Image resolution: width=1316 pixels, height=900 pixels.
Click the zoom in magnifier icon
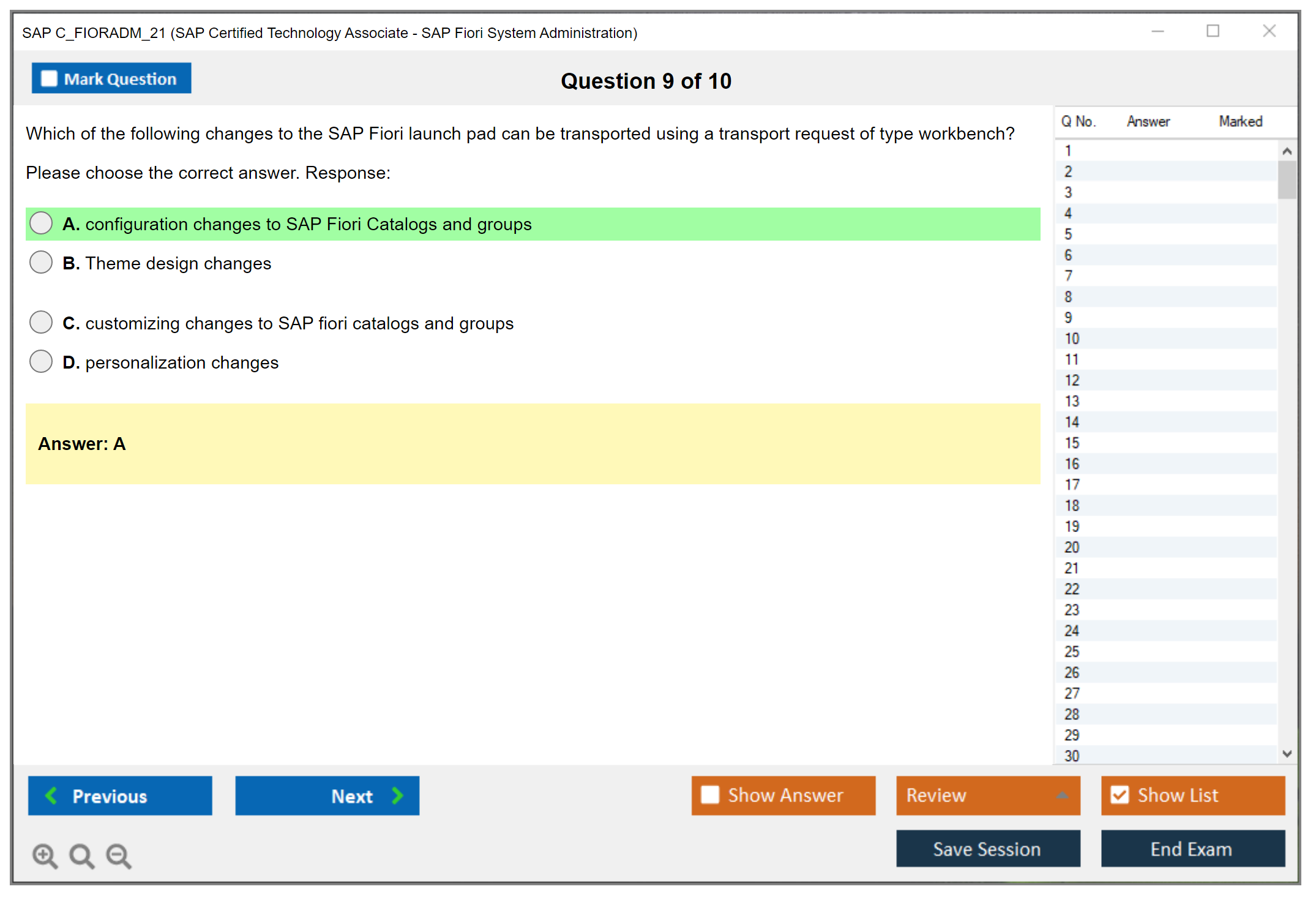point(45,855)
